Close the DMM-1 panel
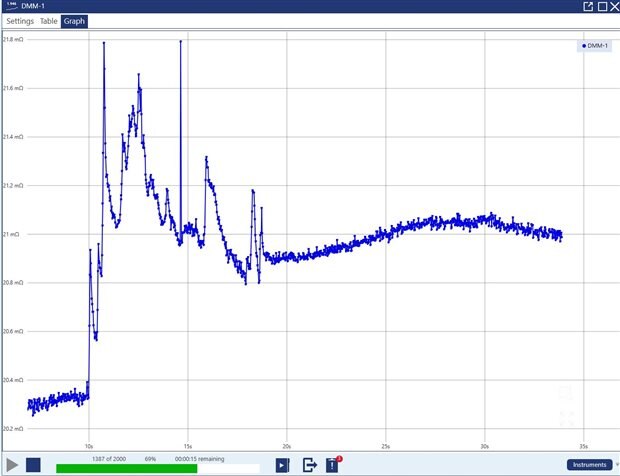Viewport: 620px width, 476px height. click(x=614, y=6)
